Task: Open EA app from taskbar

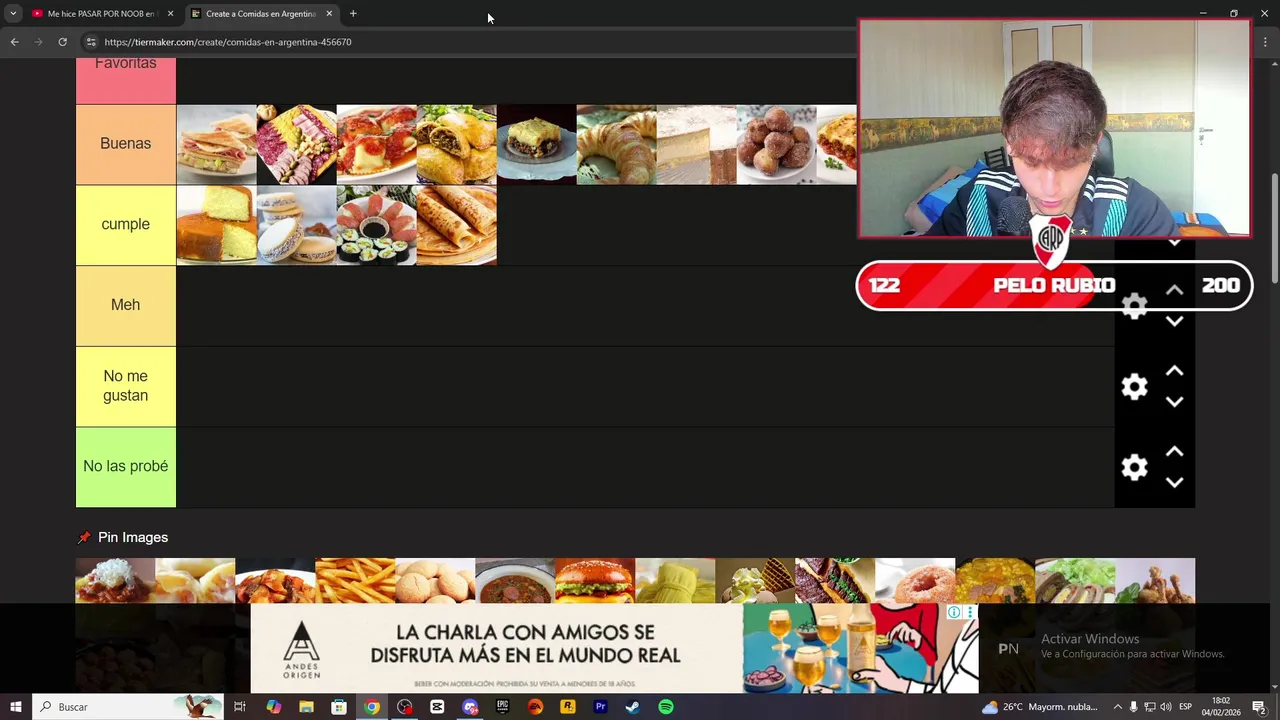Action: click(535, 707)
